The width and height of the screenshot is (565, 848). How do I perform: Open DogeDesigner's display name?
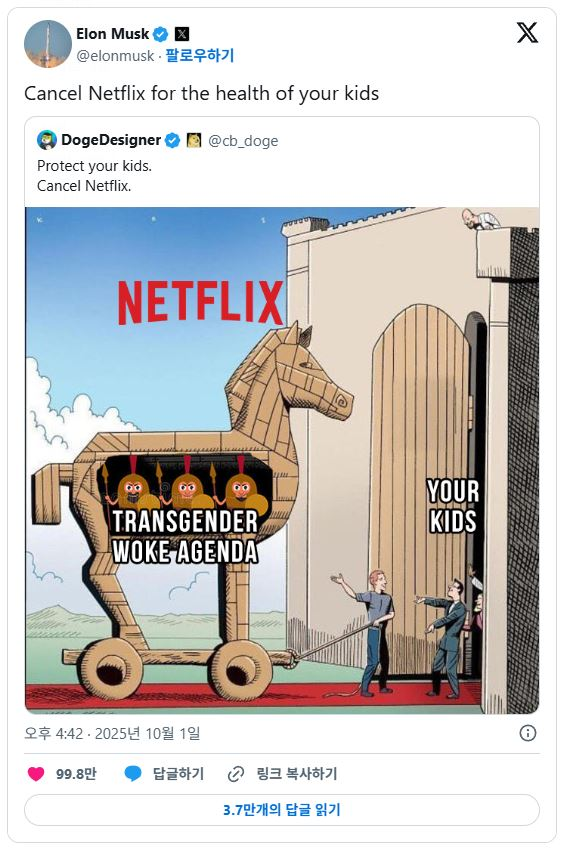pyautogui.click(x=111, y=140)
